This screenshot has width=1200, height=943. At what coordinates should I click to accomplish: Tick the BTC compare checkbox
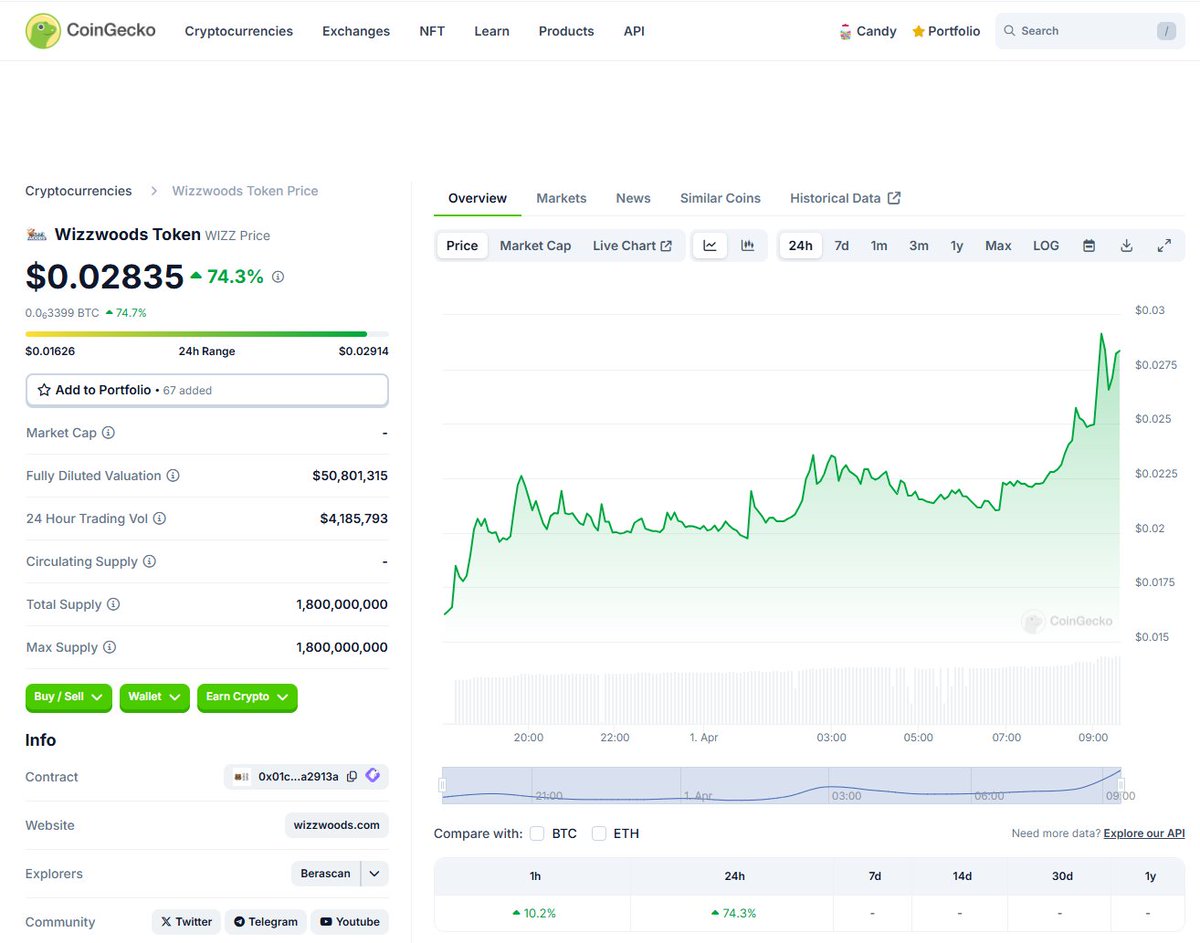[x=537, y=833]
